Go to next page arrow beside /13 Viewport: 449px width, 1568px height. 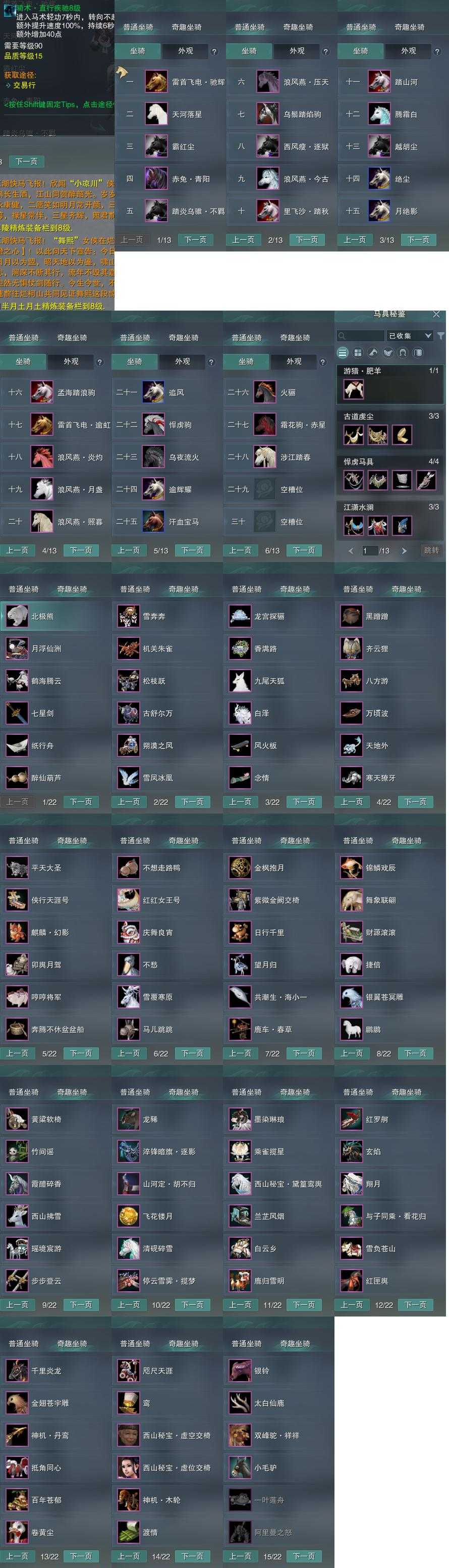click(404, 550)
